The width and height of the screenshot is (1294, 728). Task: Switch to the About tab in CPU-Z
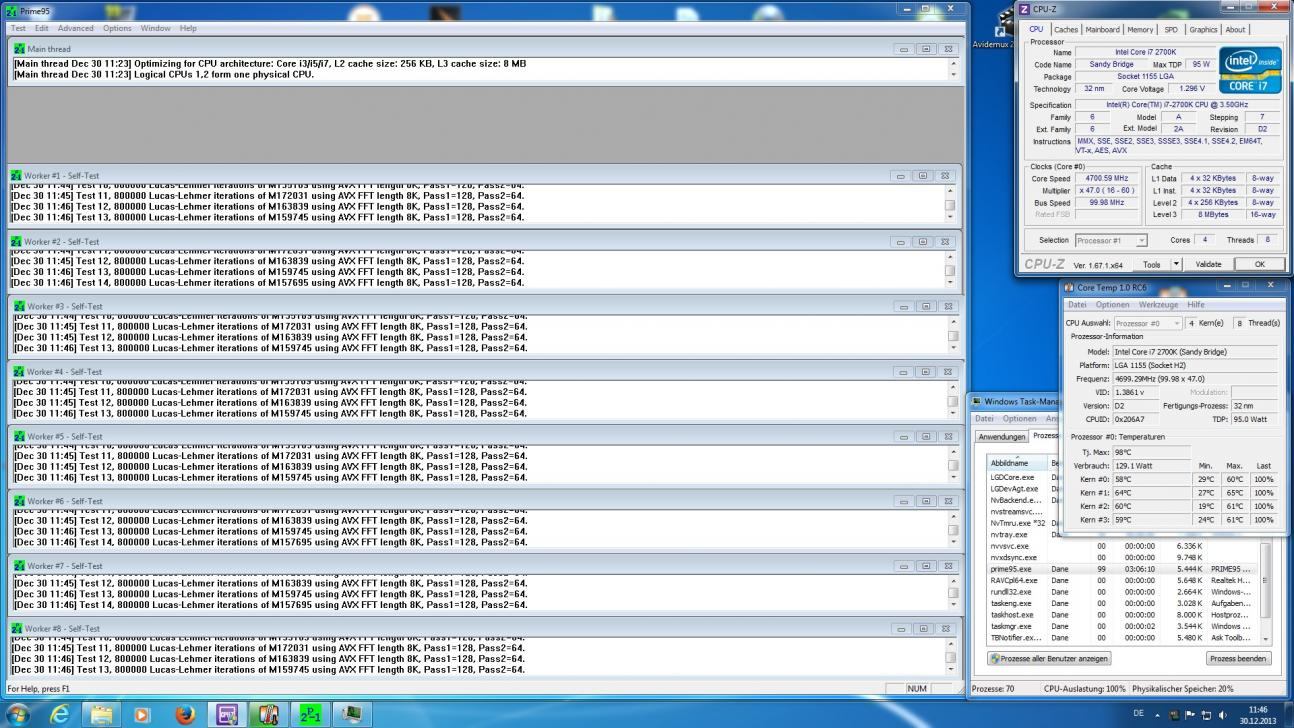[1236, 30]
